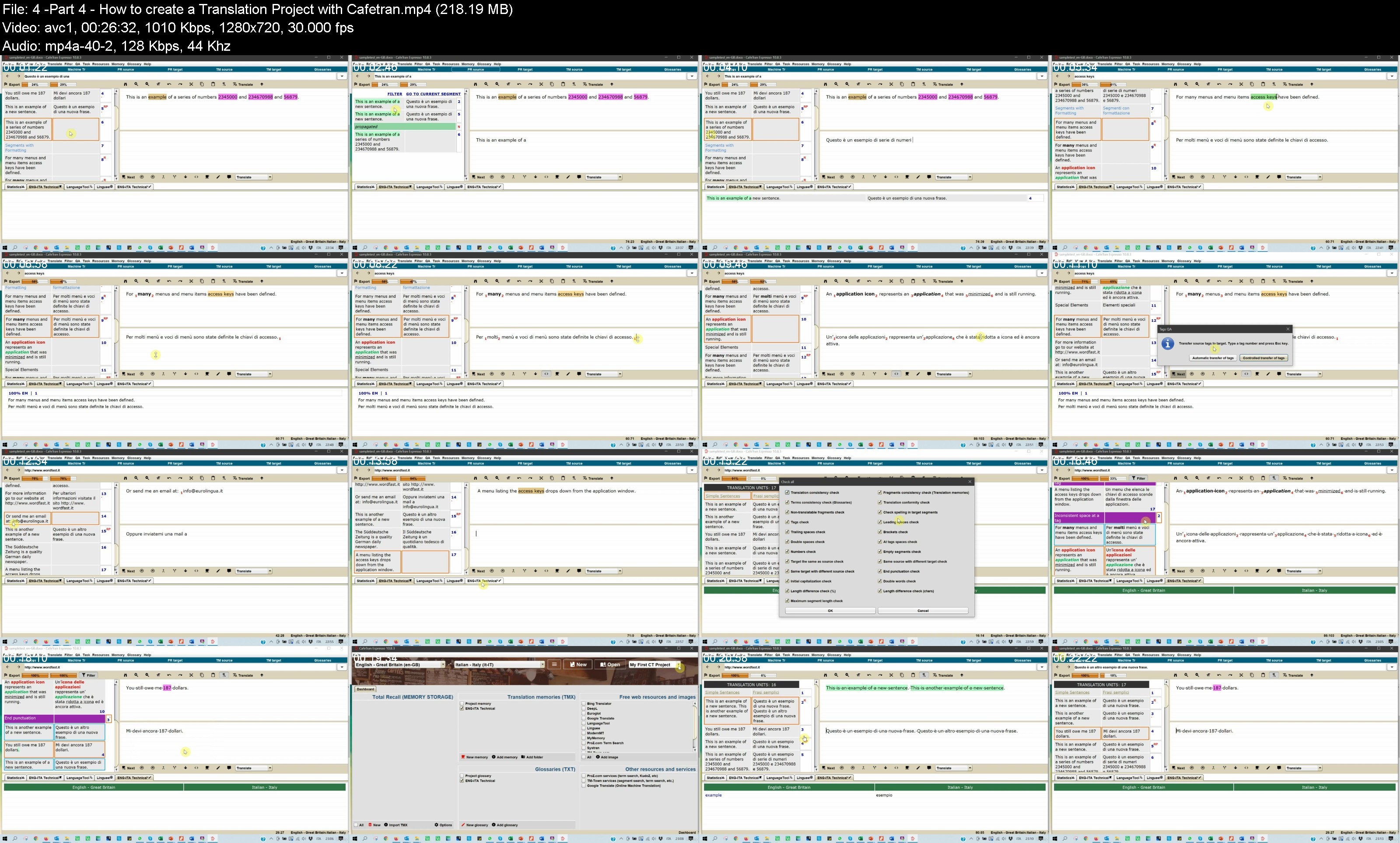Click undo arrow in 00:11:10 frame toolbar
Viewport: 1400px width, 843px height.
tap(1219, 281)
